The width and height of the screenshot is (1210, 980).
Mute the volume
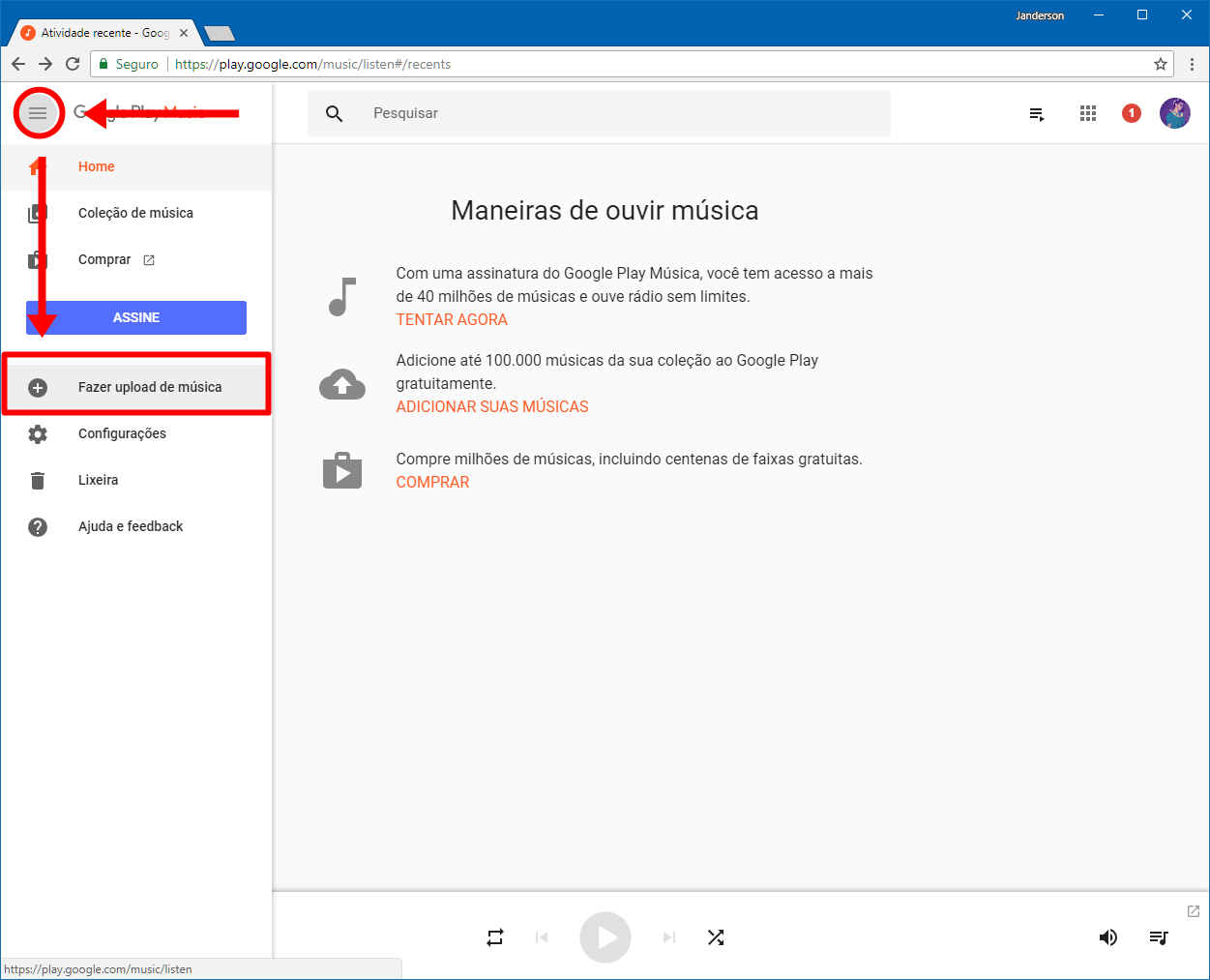pos(1108,936)
